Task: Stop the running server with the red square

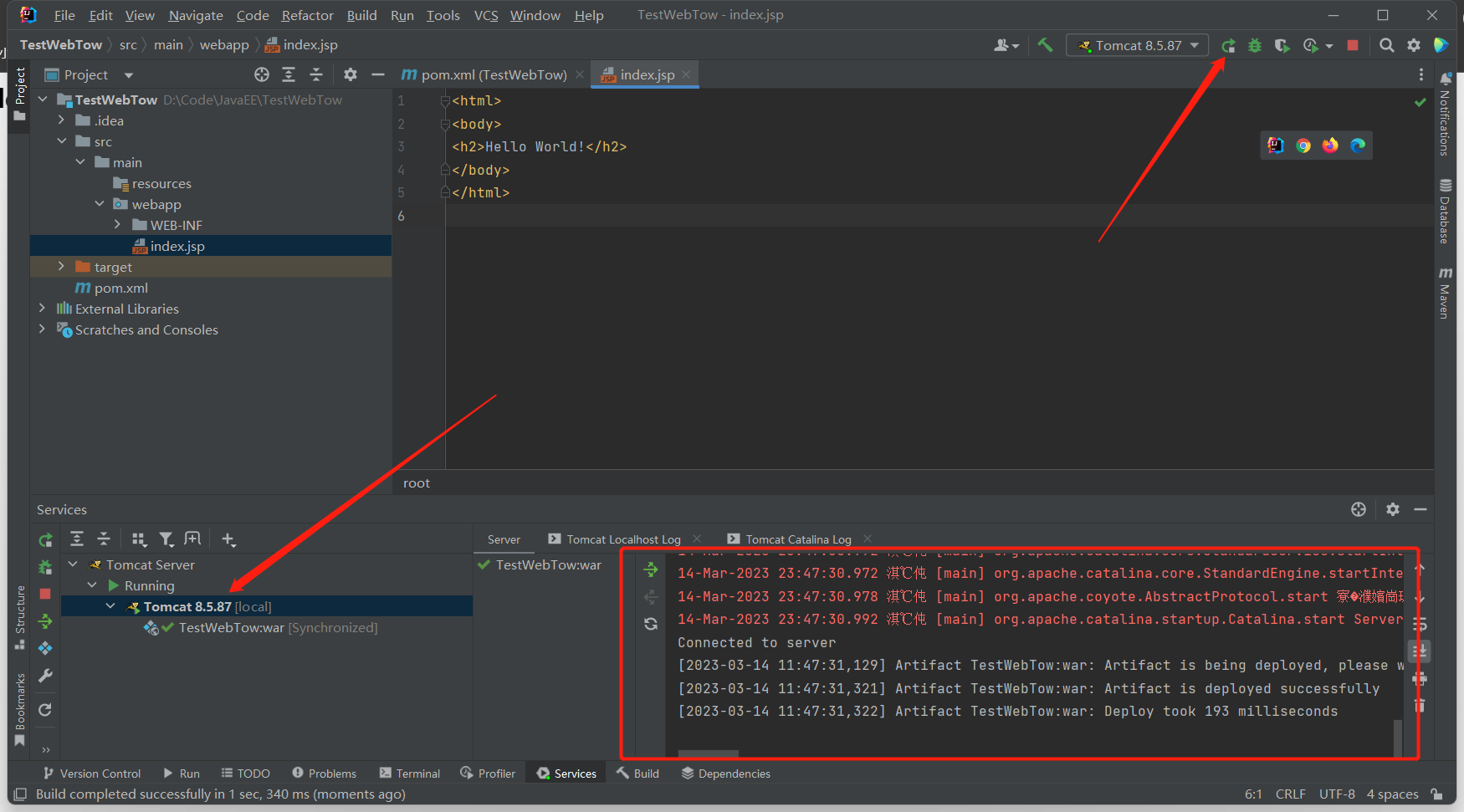Action: (x=1353, y=46)
